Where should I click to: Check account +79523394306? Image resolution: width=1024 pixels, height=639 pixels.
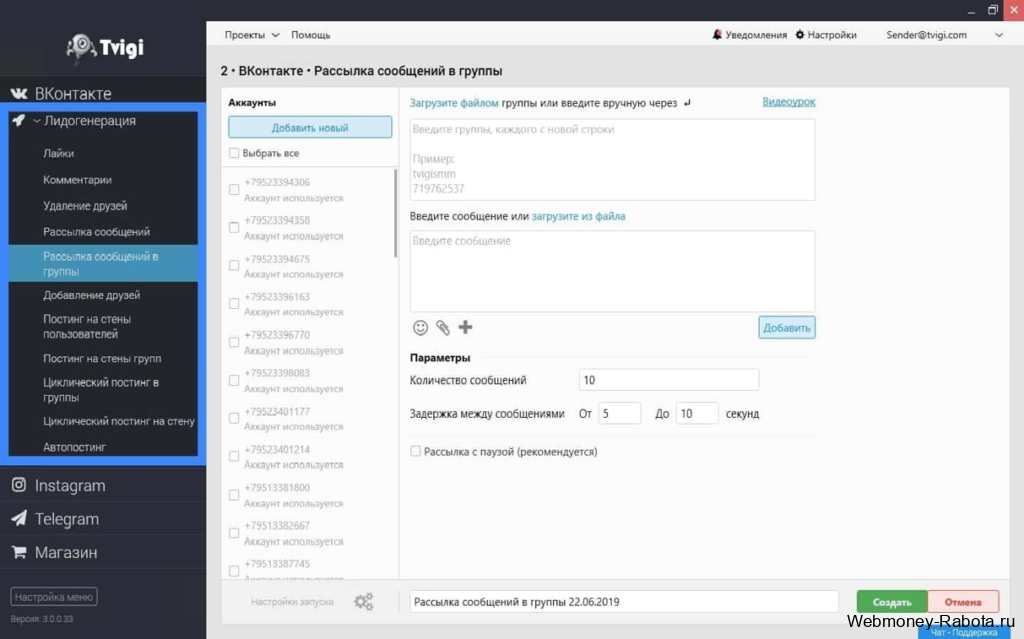pyautogui.click(x=234, y=189)
